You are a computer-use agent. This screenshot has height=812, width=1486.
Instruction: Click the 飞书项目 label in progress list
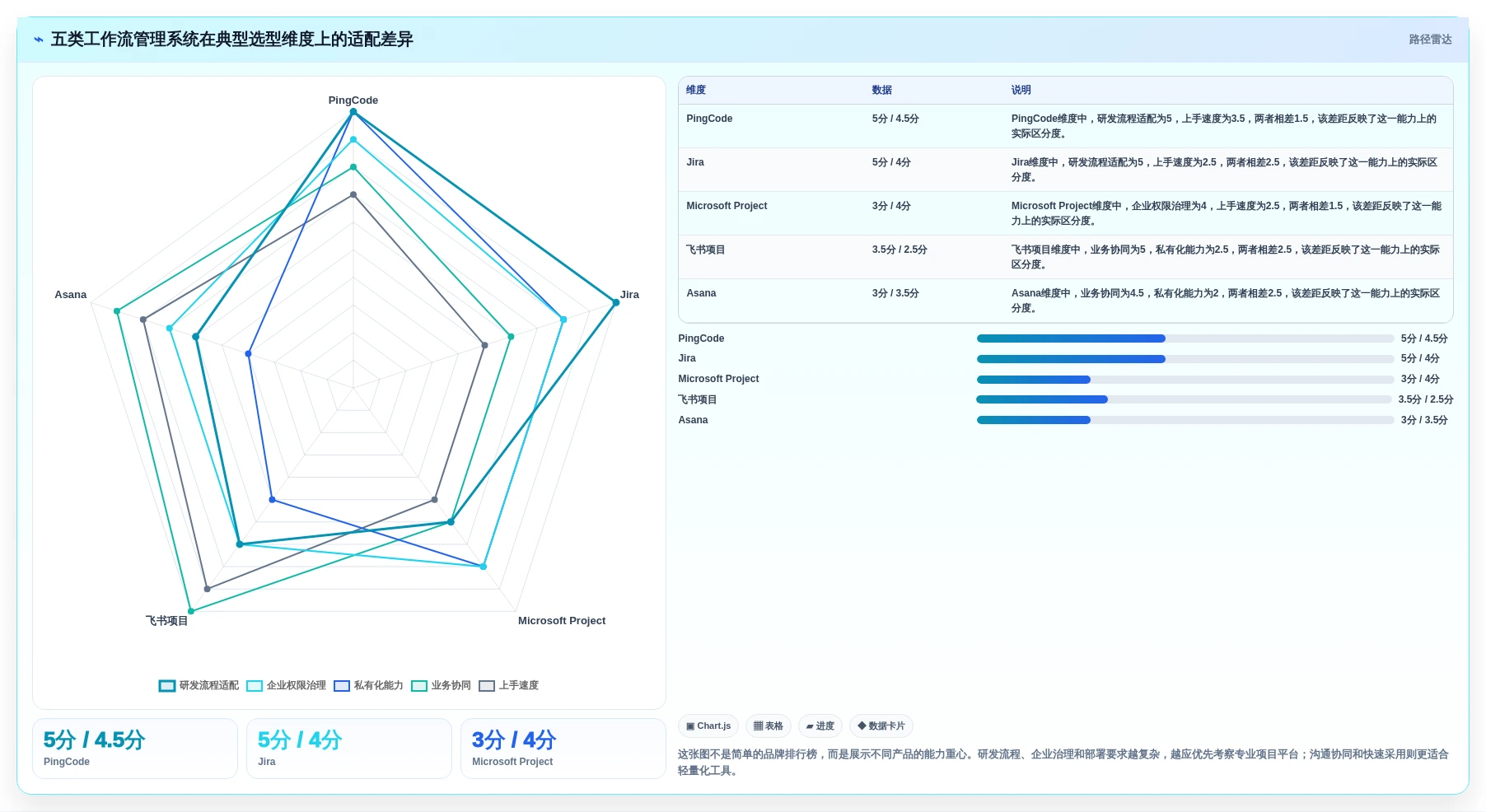pos(698,399)
